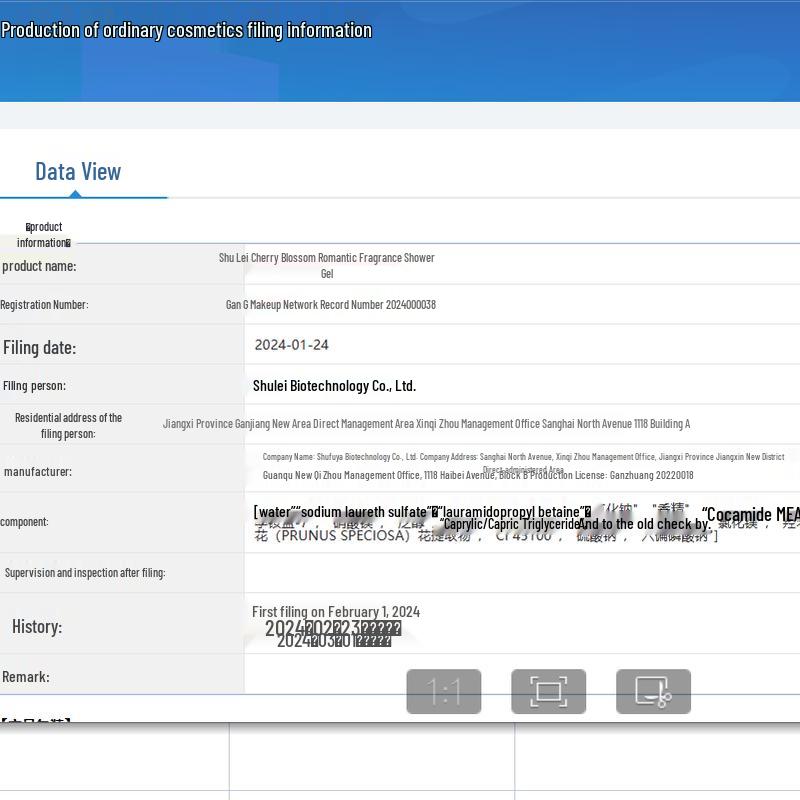Click the 'Supervision and inspection after filing' label

point(85,573)
